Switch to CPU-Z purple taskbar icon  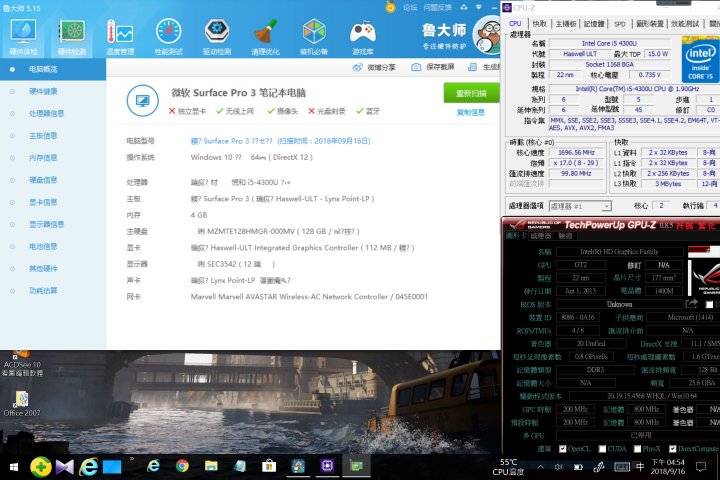pos(327,466)
